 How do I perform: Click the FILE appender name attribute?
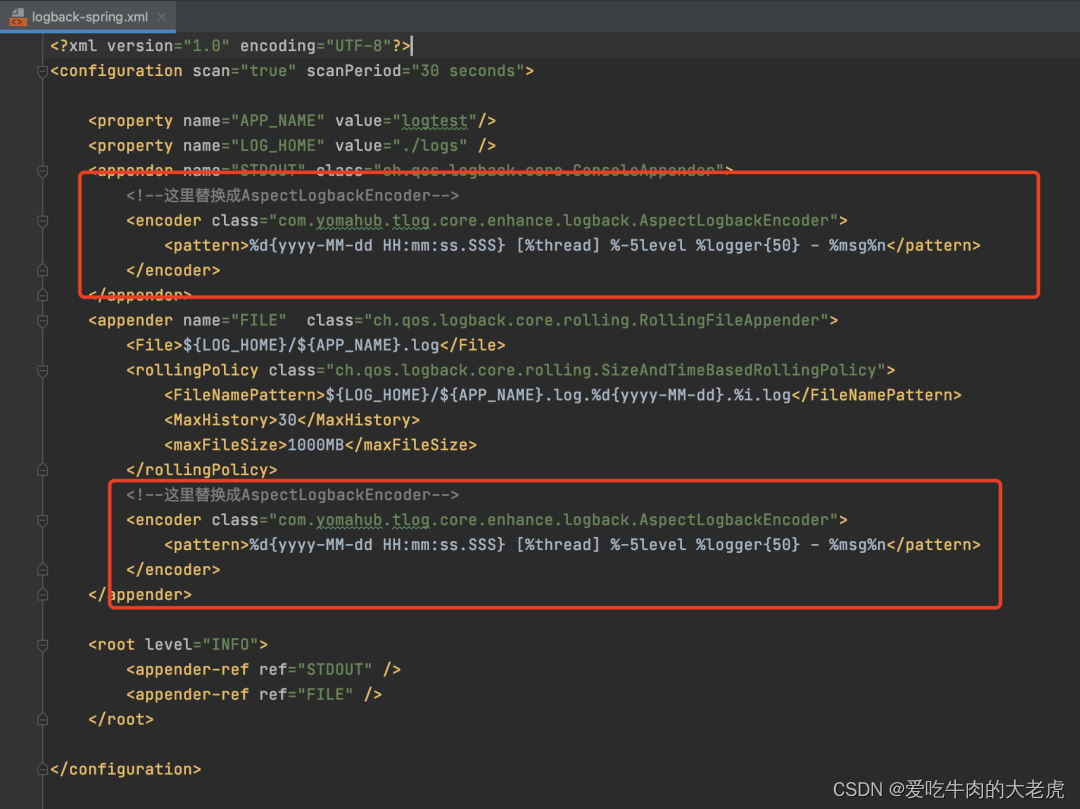[235, 320]
